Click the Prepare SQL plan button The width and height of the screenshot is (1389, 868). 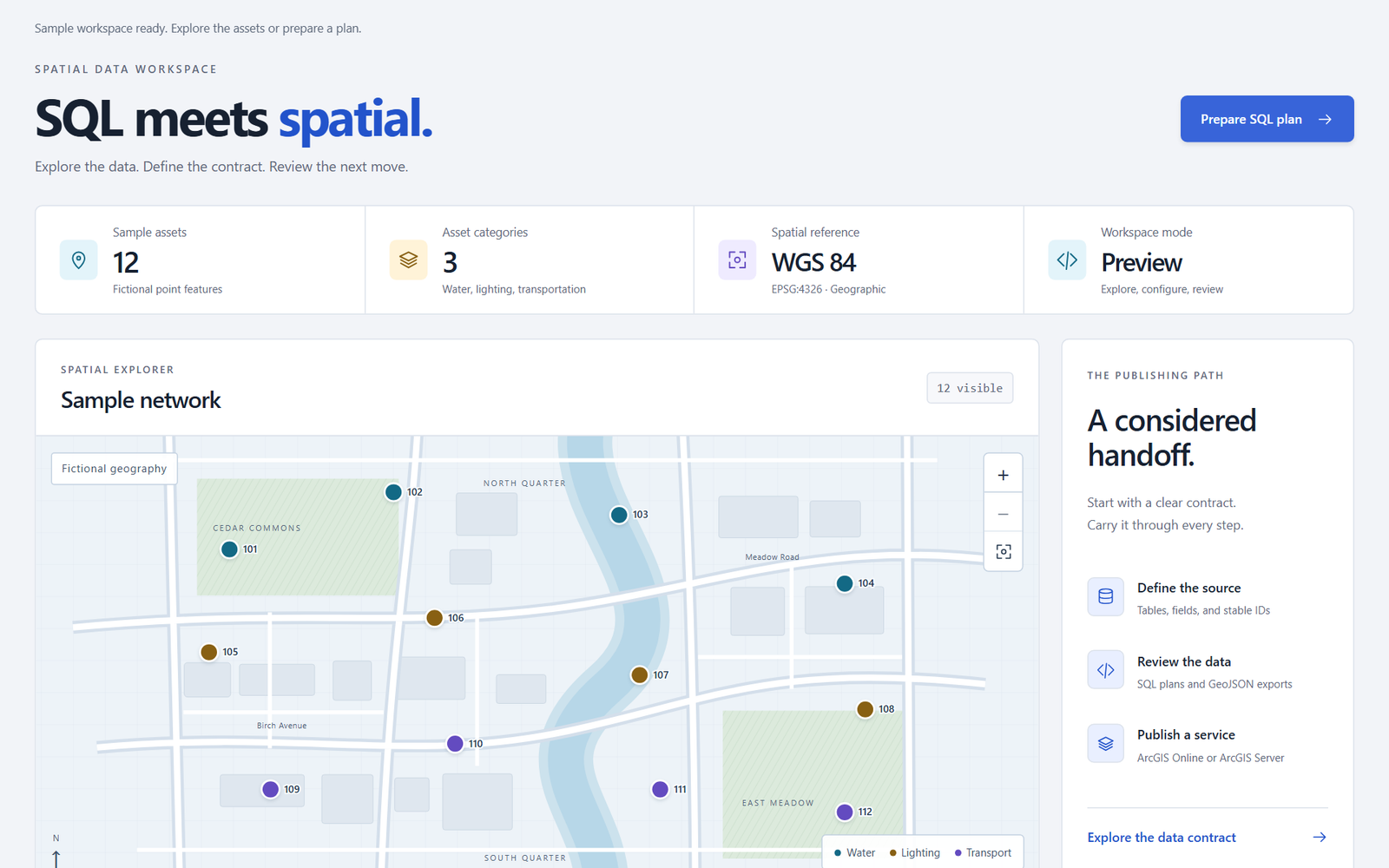click(1267, 119)
